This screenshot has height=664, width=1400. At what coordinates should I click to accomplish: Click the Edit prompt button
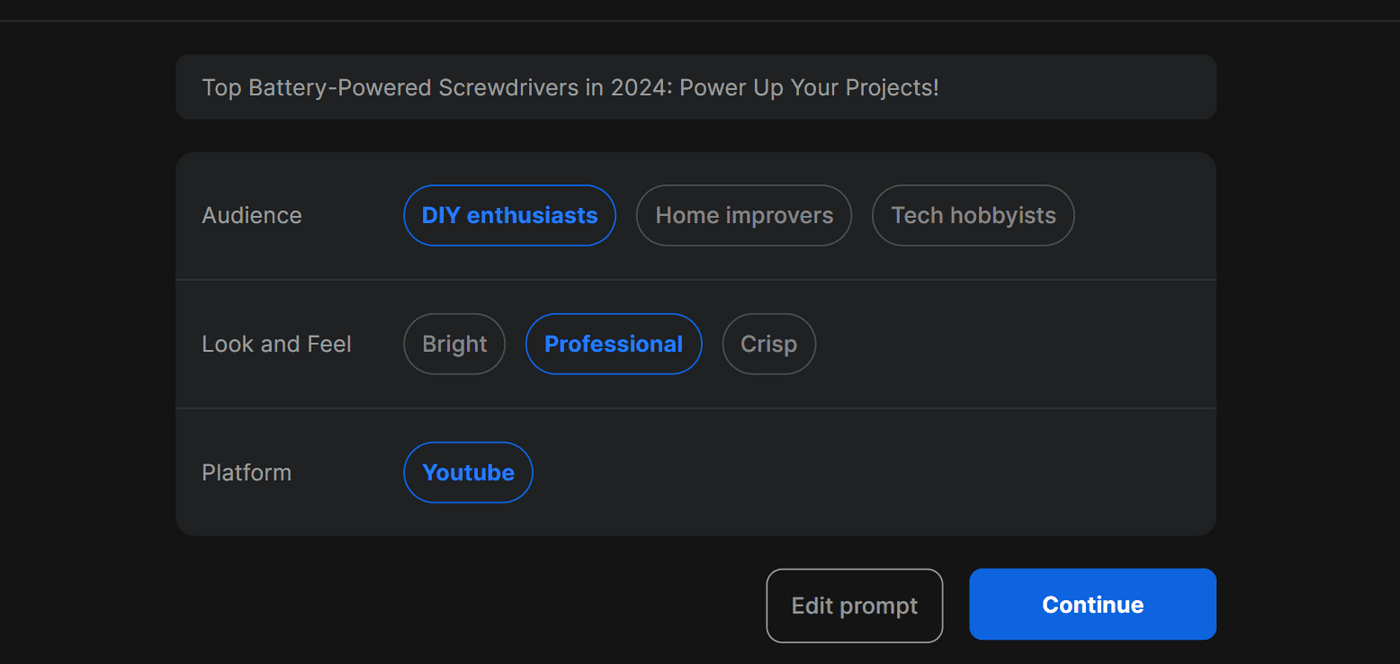pos(854,605)
